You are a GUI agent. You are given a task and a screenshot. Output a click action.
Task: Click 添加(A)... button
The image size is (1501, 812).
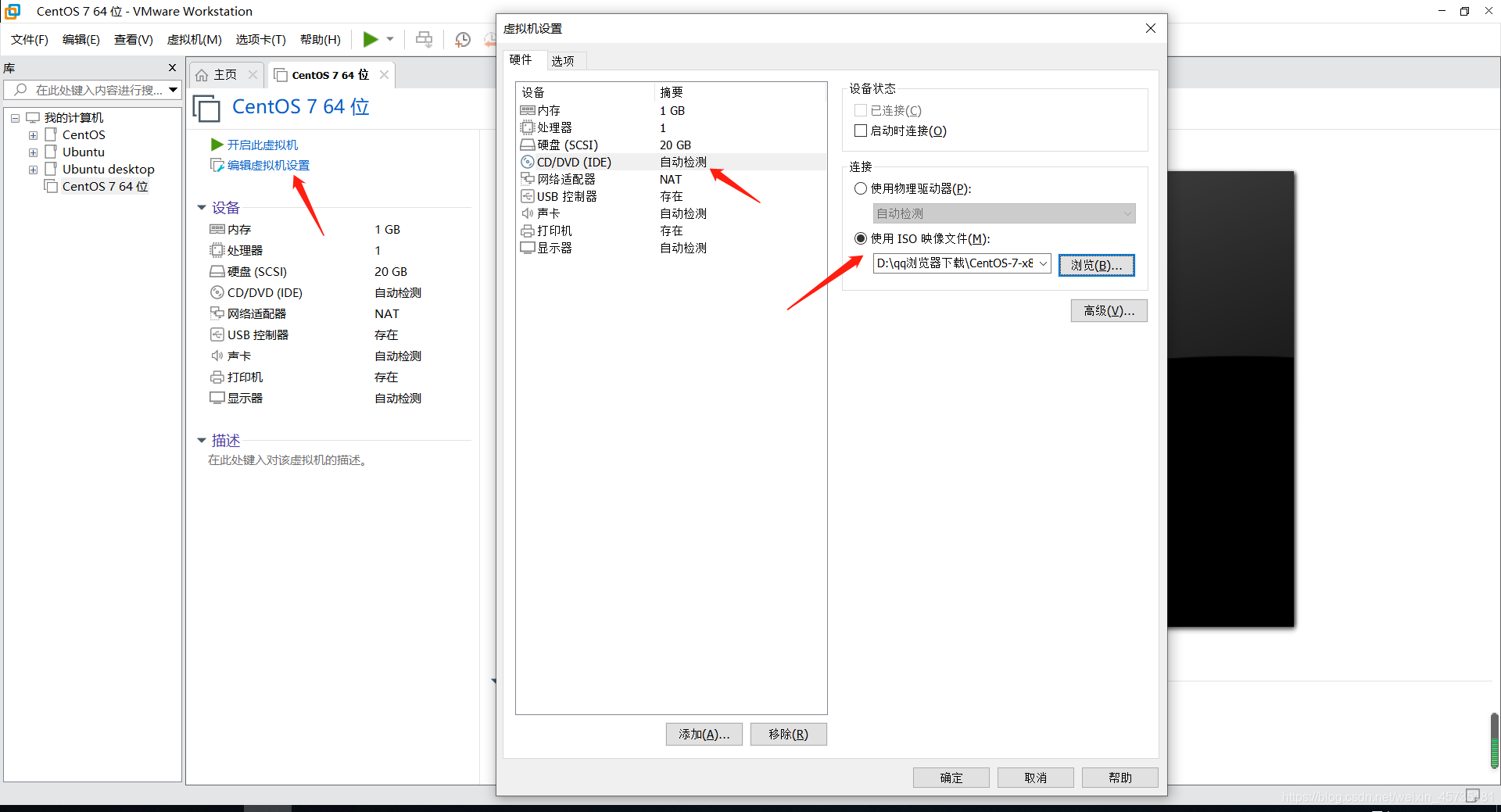[x=704, y=735]
